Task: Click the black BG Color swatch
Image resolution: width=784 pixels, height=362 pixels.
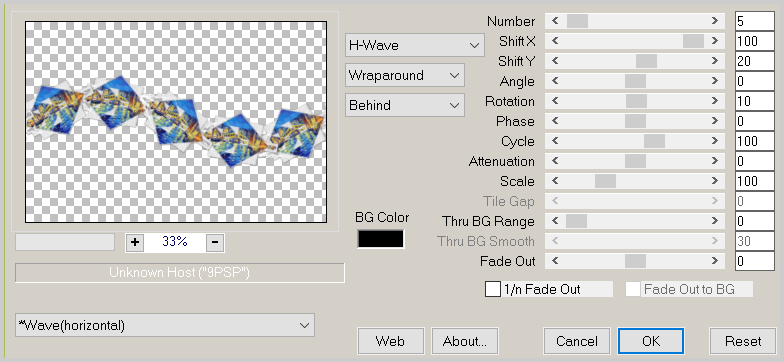Action: 380,239
